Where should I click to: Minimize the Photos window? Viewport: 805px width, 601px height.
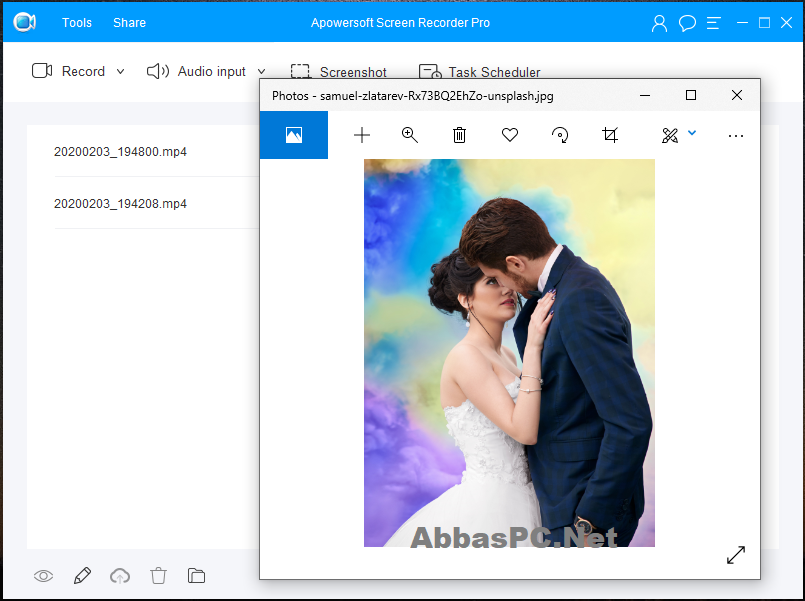(x=645, y=95)
